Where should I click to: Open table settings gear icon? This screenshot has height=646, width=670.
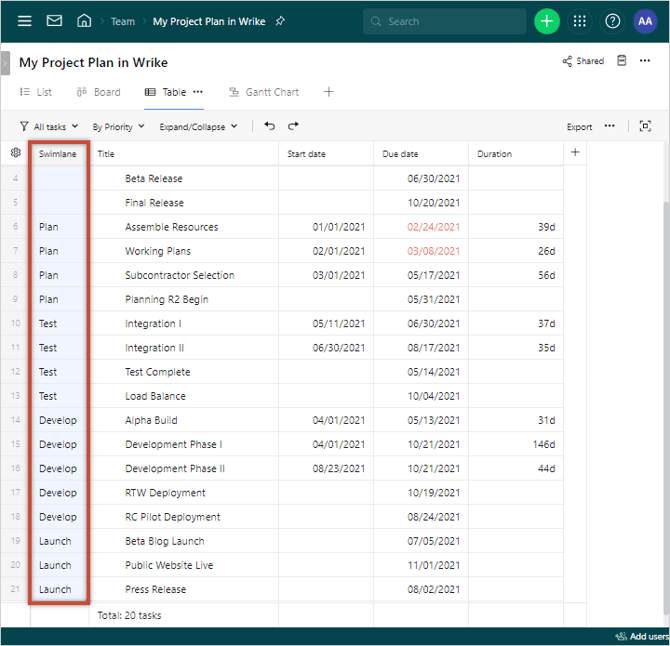coord(15,153)
